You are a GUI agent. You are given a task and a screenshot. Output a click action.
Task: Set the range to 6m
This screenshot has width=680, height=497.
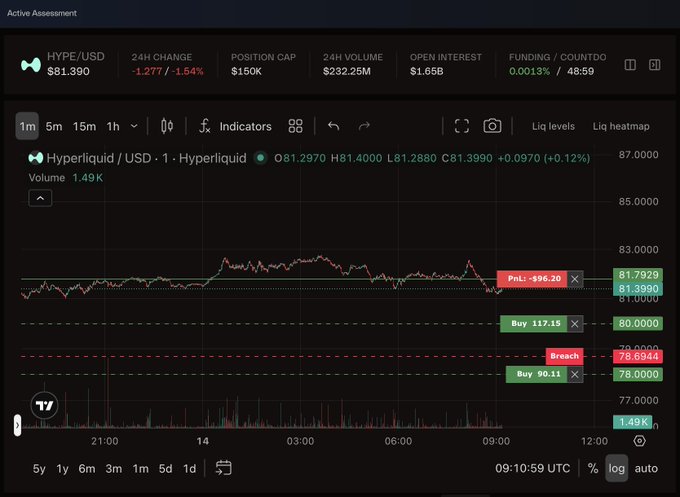pyautogui.click(x=87, y=469)
